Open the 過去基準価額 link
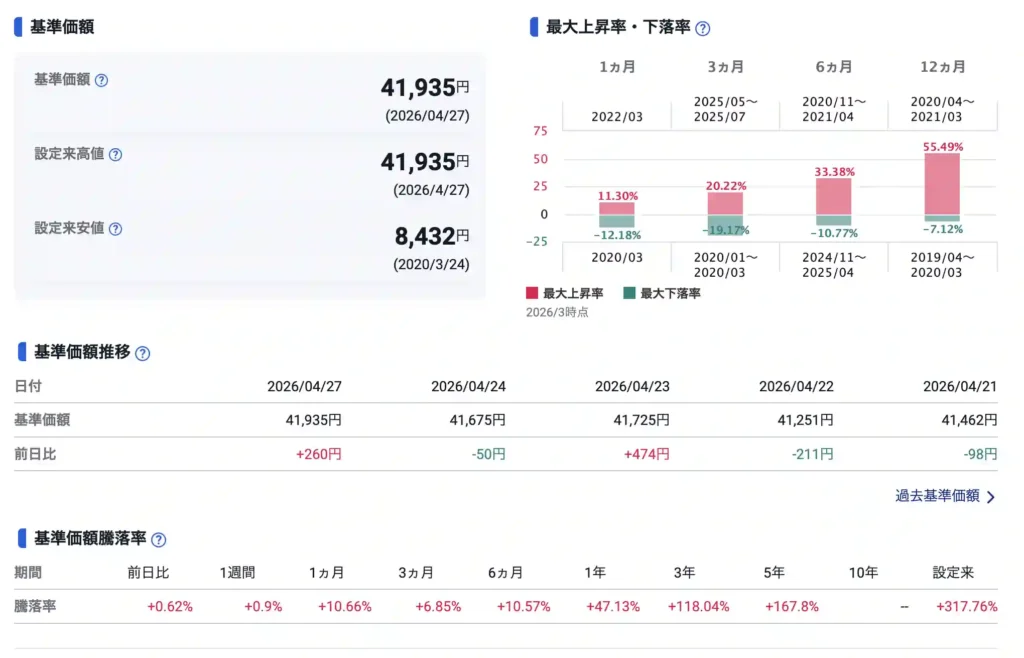1024x658 pixels. (937, 496)
